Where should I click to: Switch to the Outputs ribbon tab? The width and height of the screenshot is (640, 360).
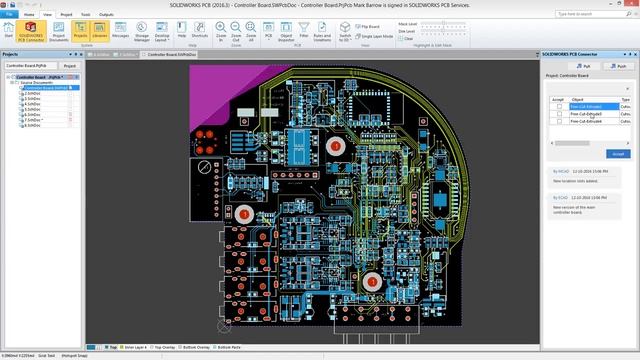pyautogui.click(x=106, y=14)
